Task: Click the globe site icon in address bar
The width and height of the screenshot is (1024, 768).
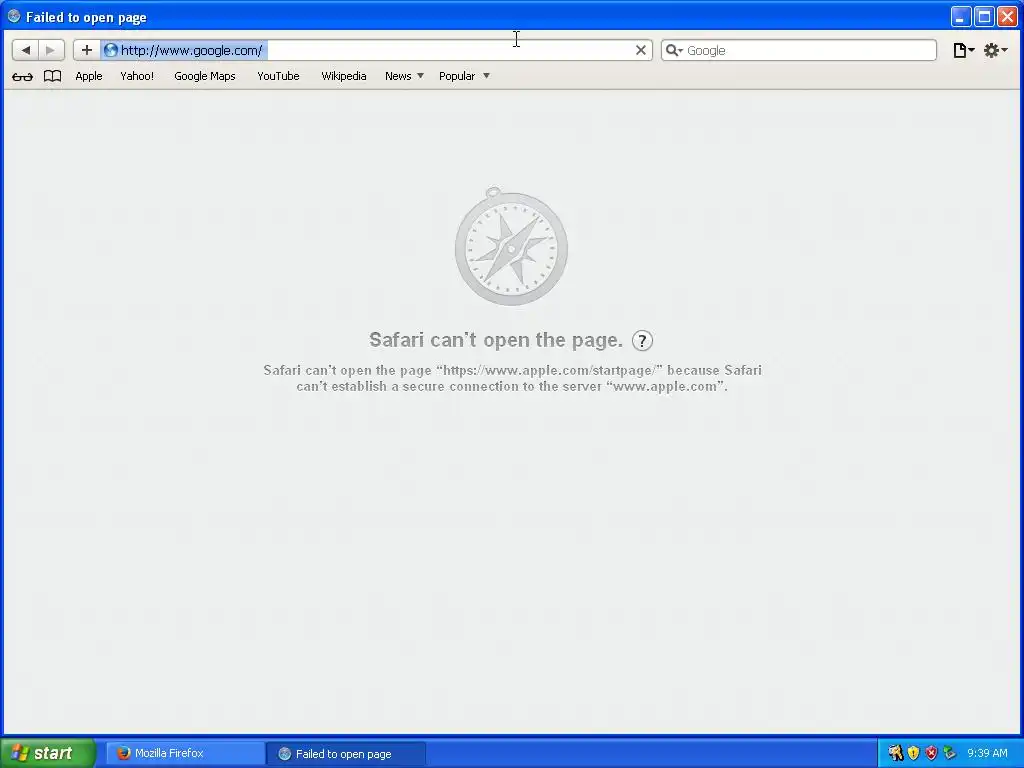Action: point(111,50)
